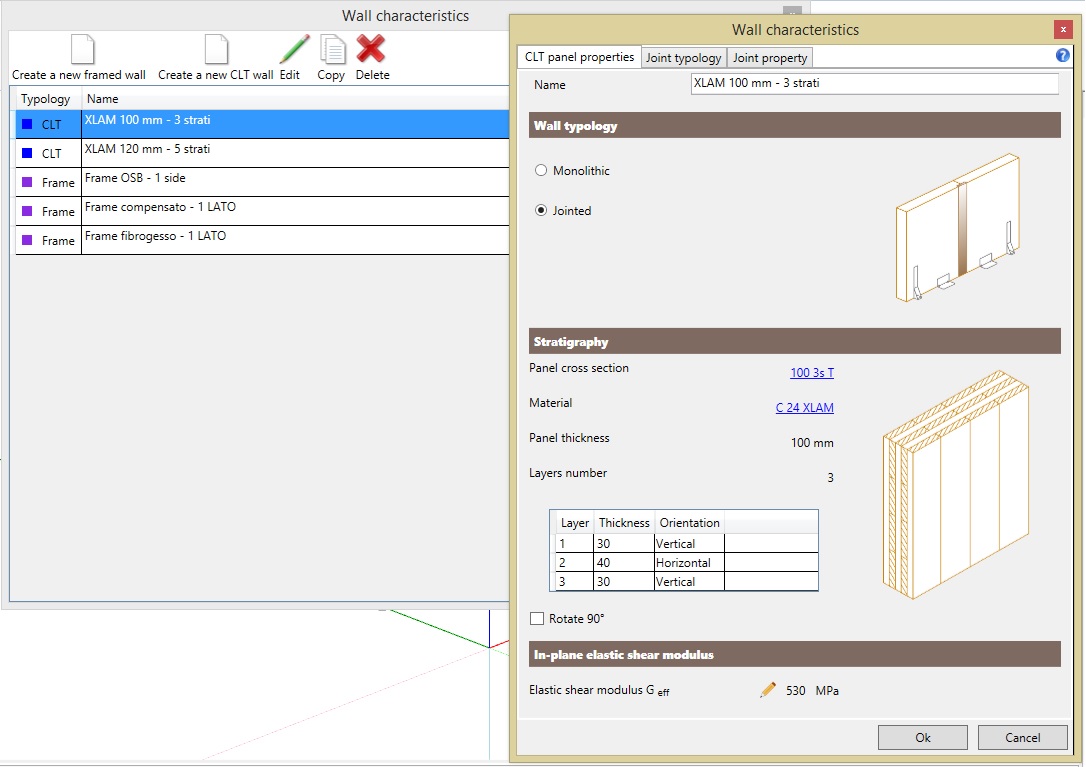This screenshot has height=767, width=1086.
Task: Select the row named Frame fibrogesso - 1 LATO
Action: 262,240
